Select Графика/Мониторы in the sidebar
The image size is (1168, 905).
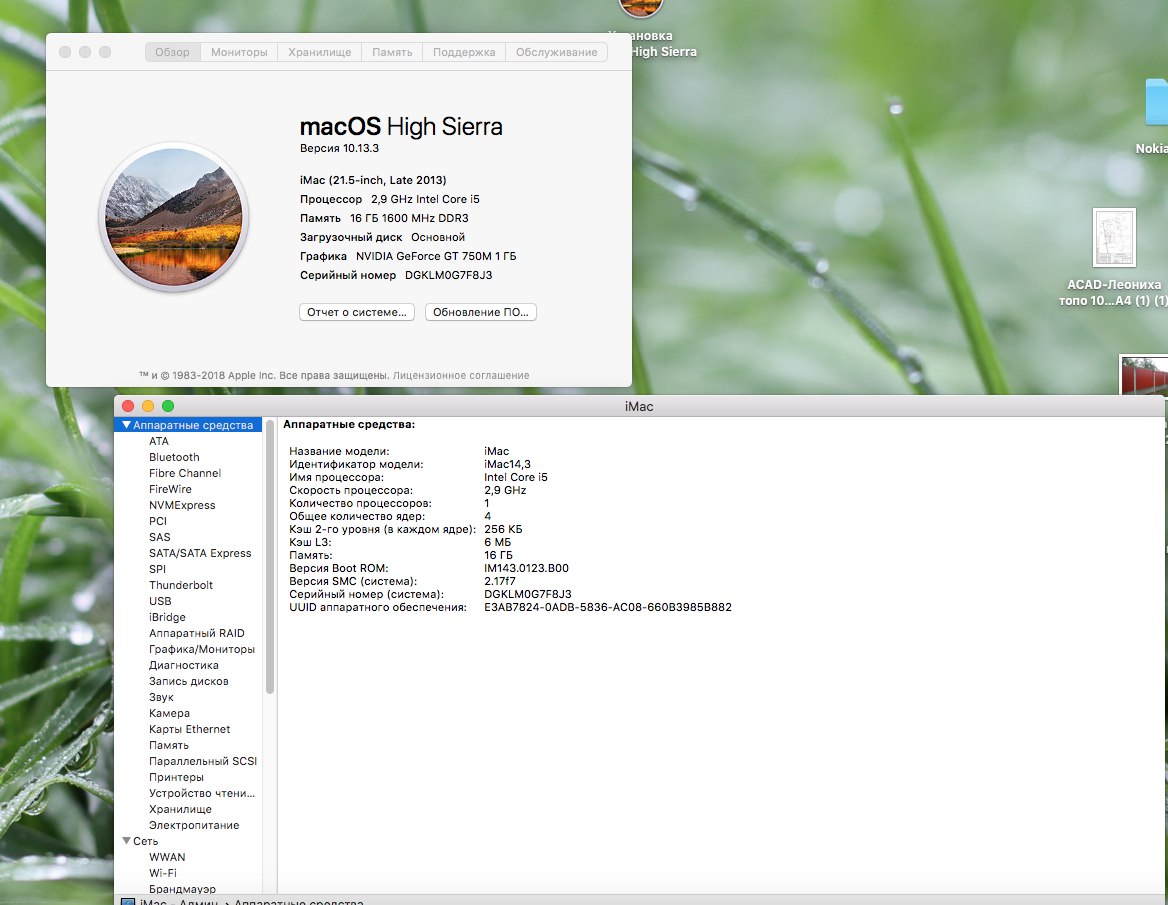coord(202,650)
